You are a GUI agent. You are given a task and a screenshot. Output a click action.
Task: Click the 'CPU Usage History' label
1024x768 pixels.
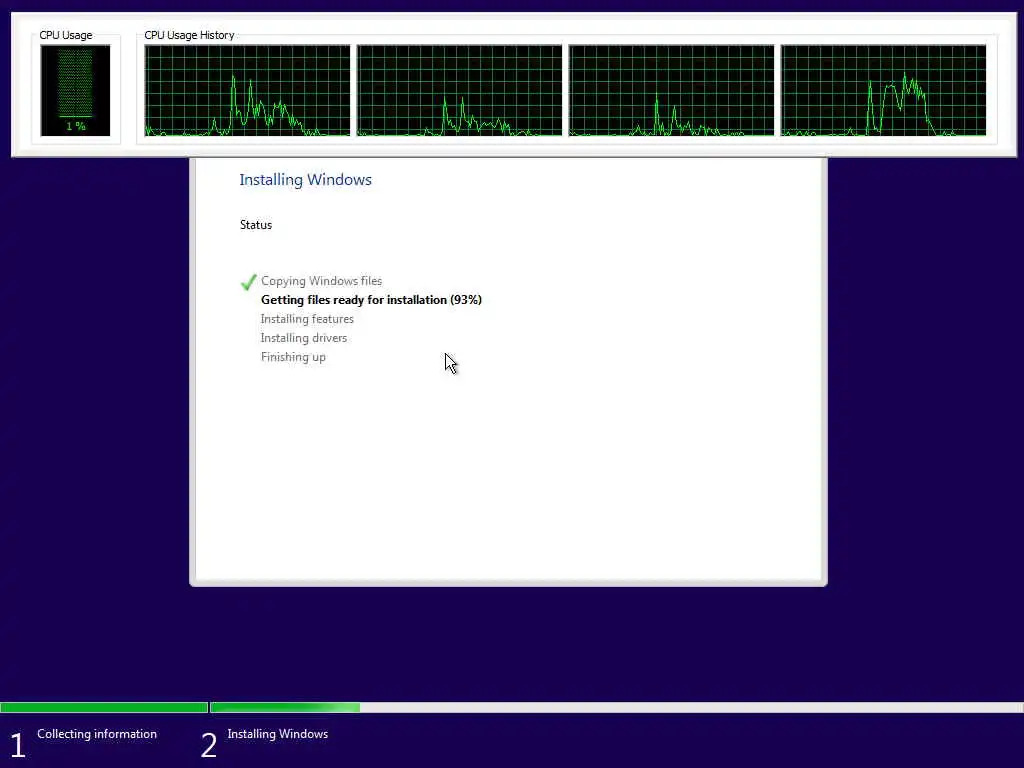coord(189,35)
